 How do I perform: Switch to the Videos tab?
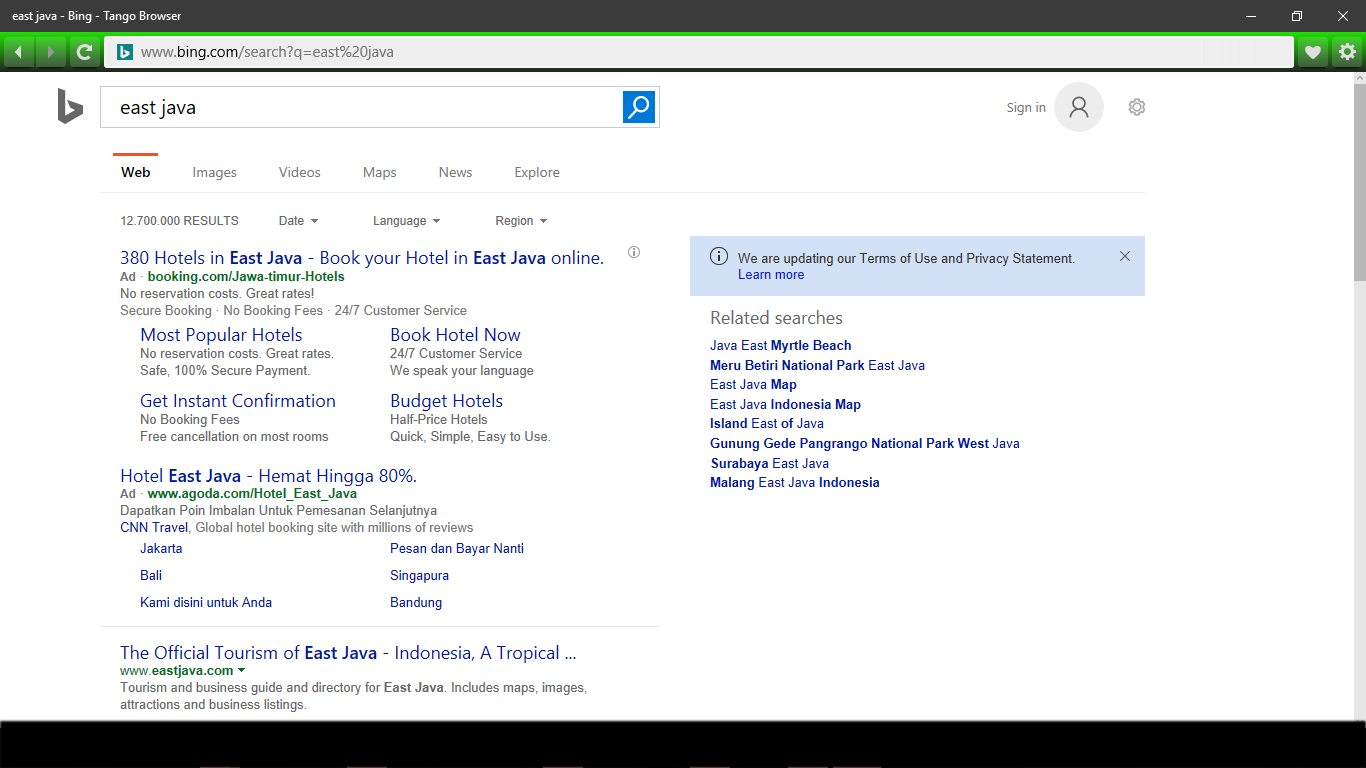click(300, 172)
